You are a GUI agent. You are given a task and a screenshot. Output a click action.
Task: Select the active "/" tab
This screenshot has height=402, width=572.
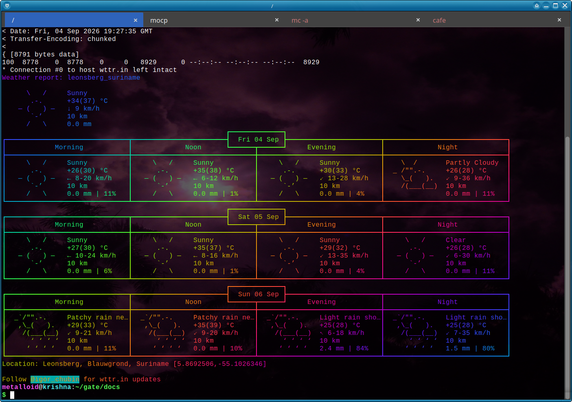point(69,20)
